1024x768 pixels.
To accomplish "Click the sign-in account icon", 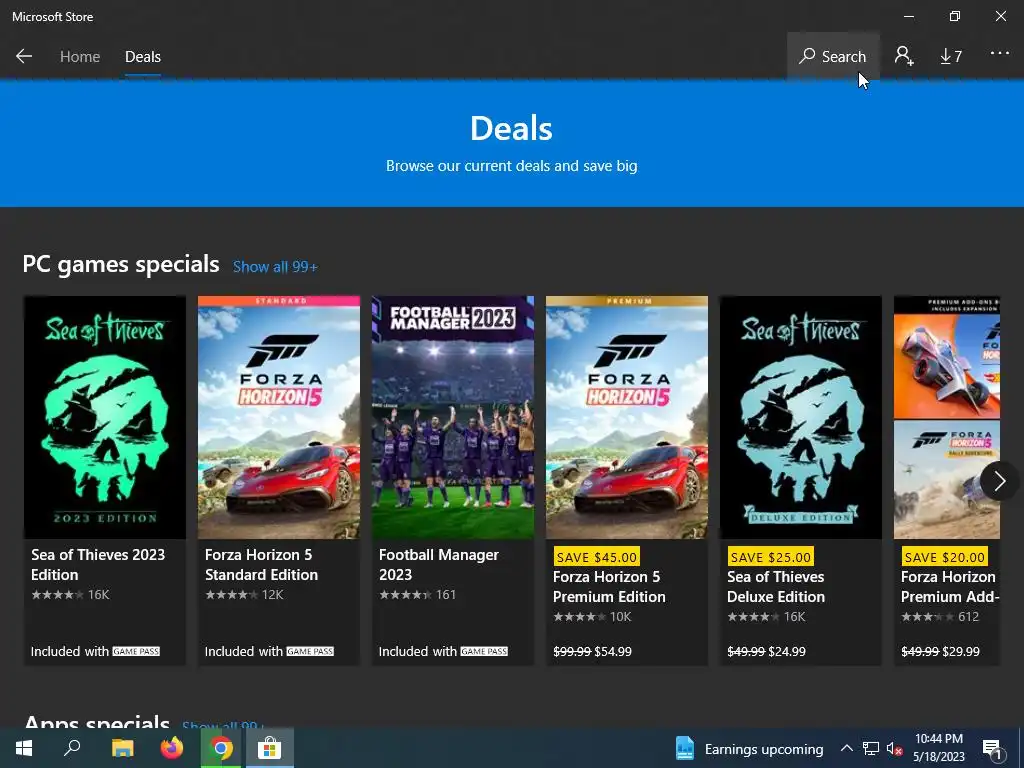I will click(904, 56).
